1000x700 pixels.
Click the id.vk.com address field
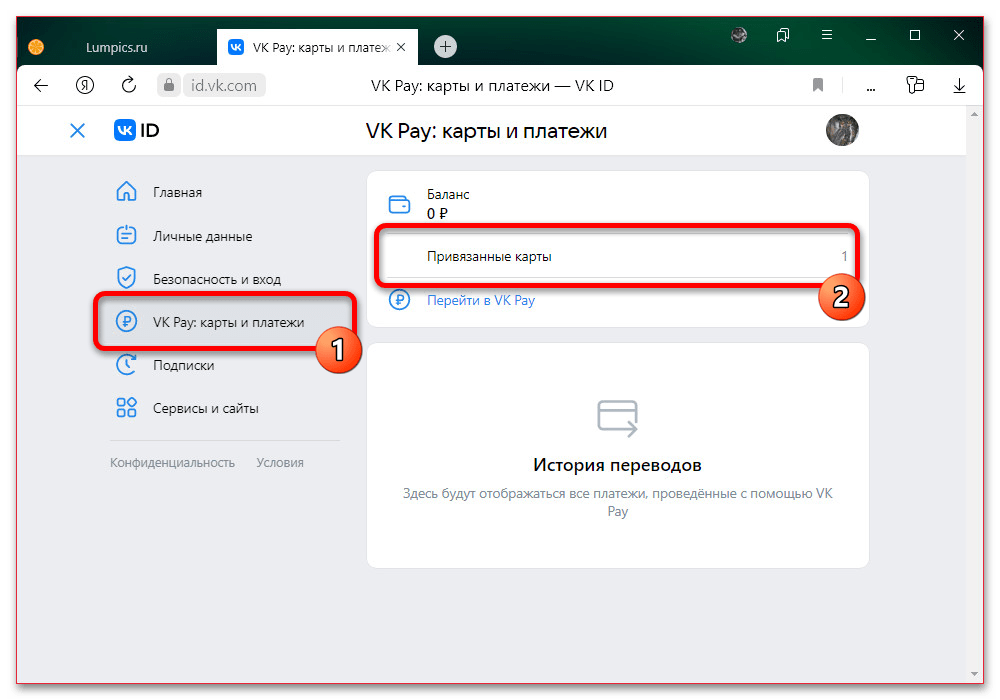[224, 85]
